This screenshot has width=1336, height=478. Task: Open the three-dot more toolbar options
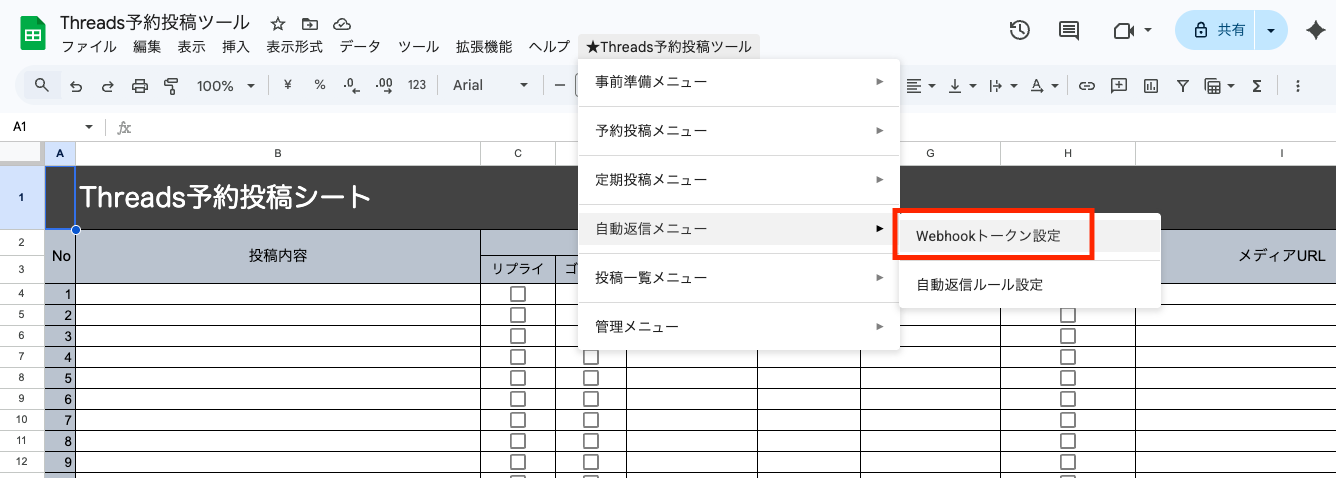point(1298,86)
